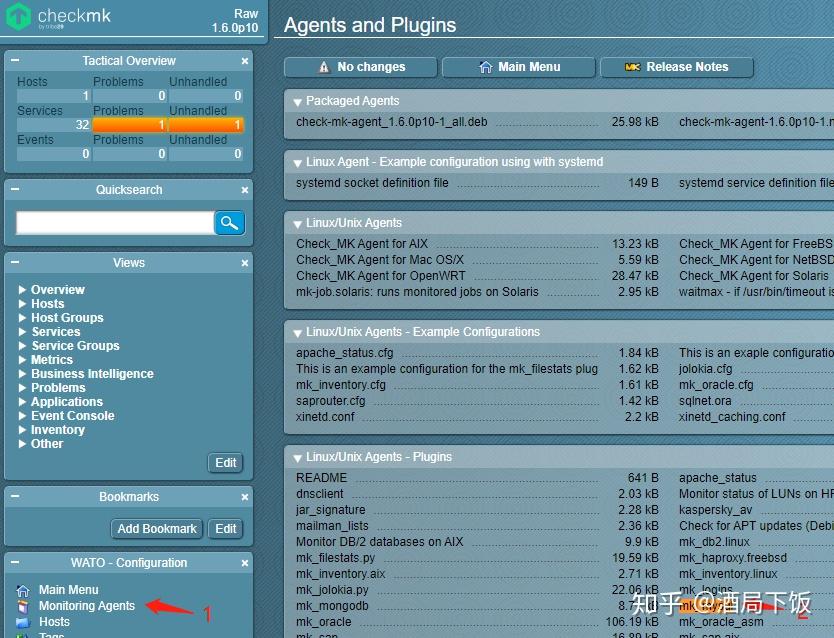Close the Bookmarks snapin
834x638 pixels.
click(245, 497)
